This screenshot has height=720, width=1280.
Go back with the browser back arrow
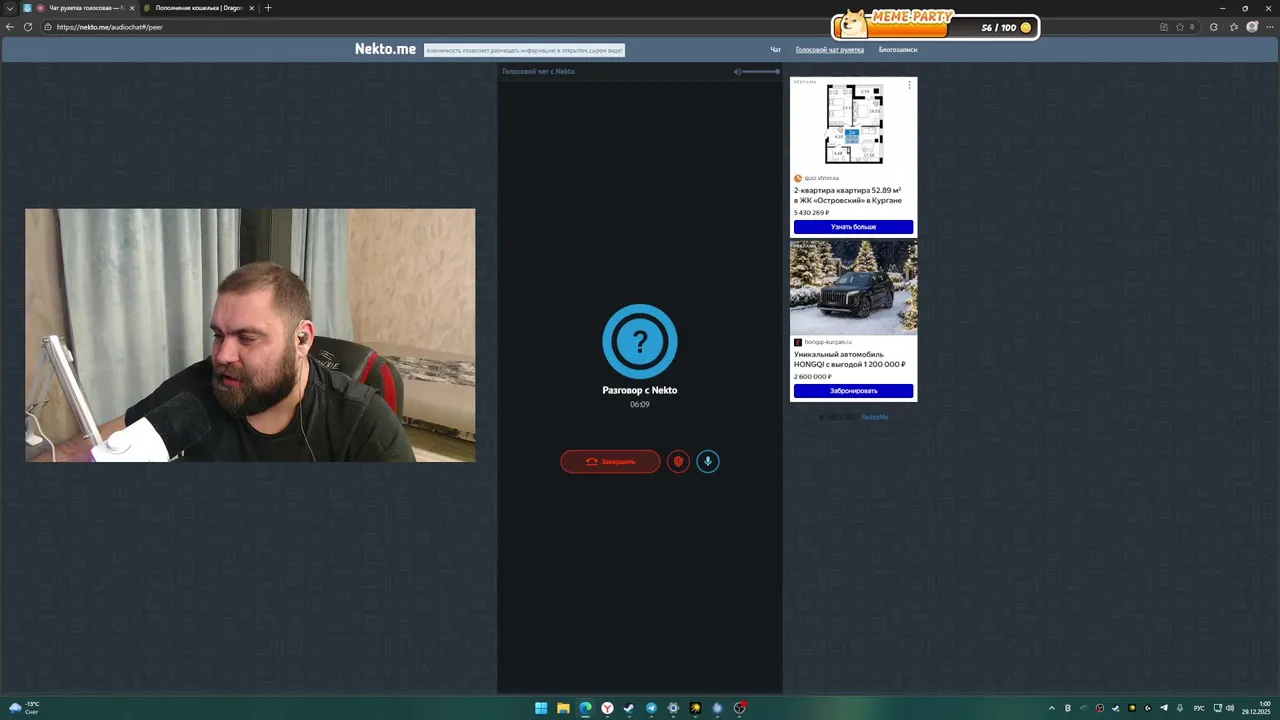click(10, 27)
